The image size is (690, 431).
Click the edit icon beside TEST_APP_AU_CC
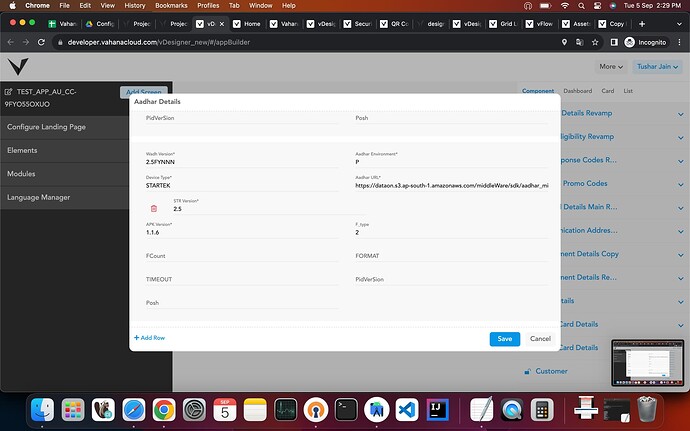coord(8,92)
